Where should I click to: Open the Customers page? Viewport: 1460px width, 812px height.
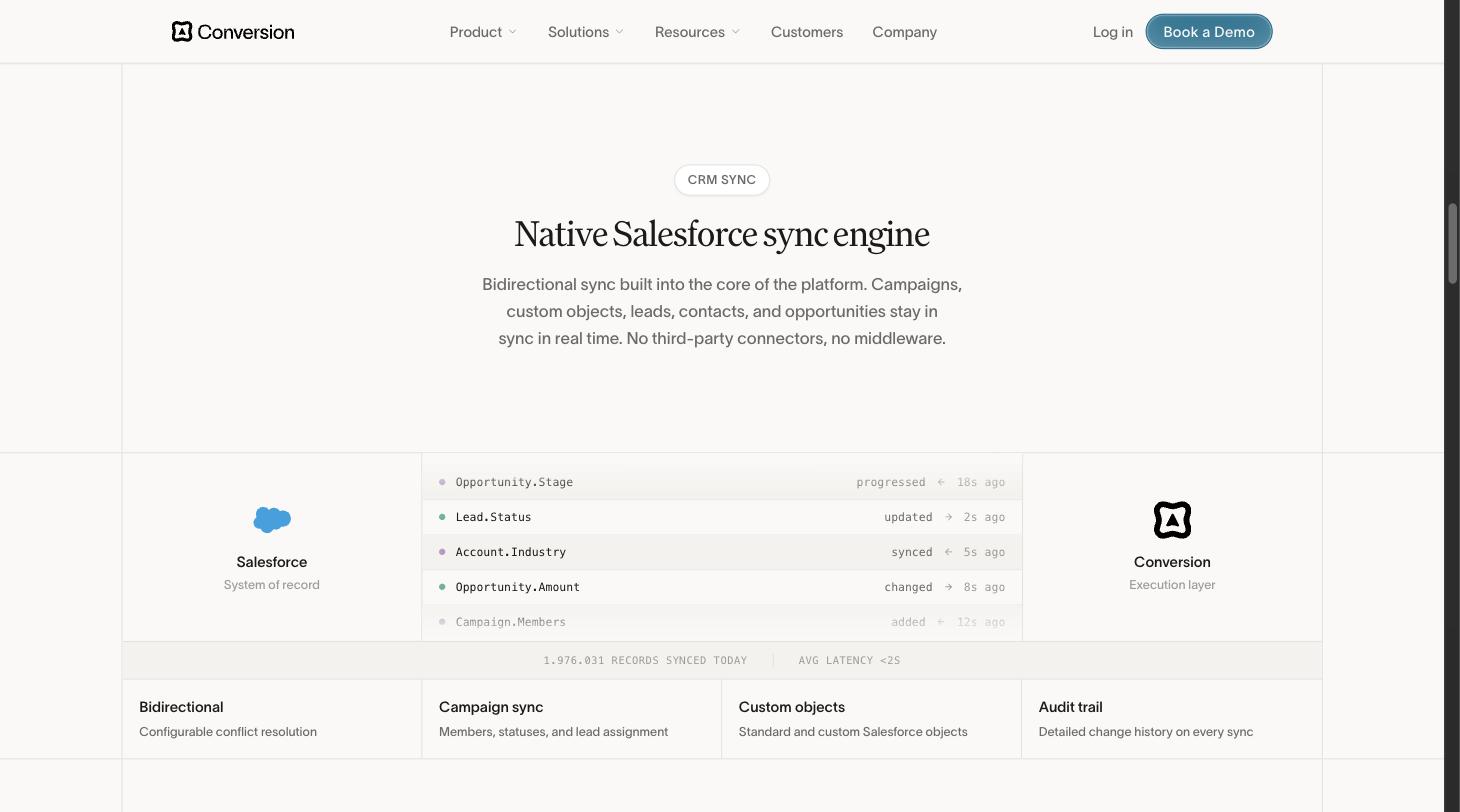tap(807, 32)
